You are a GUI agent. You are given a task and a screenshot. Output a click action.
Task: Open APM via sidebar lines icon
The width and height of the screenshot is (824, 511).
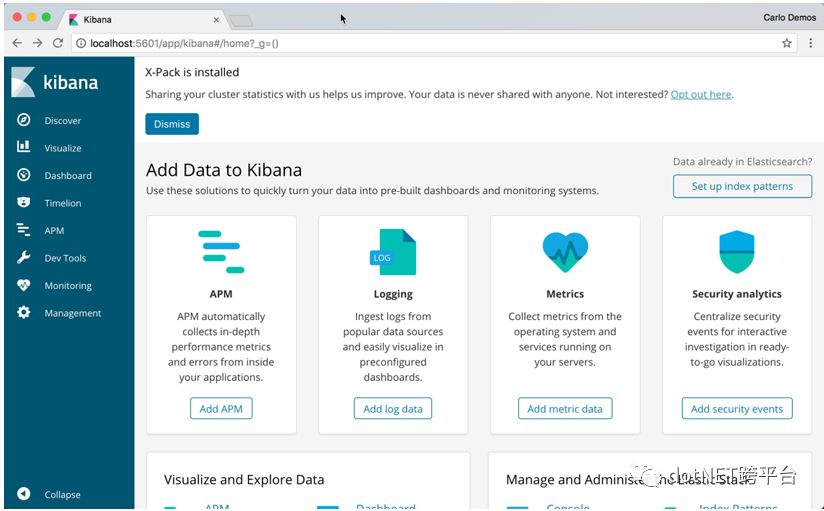pos(23,229)
